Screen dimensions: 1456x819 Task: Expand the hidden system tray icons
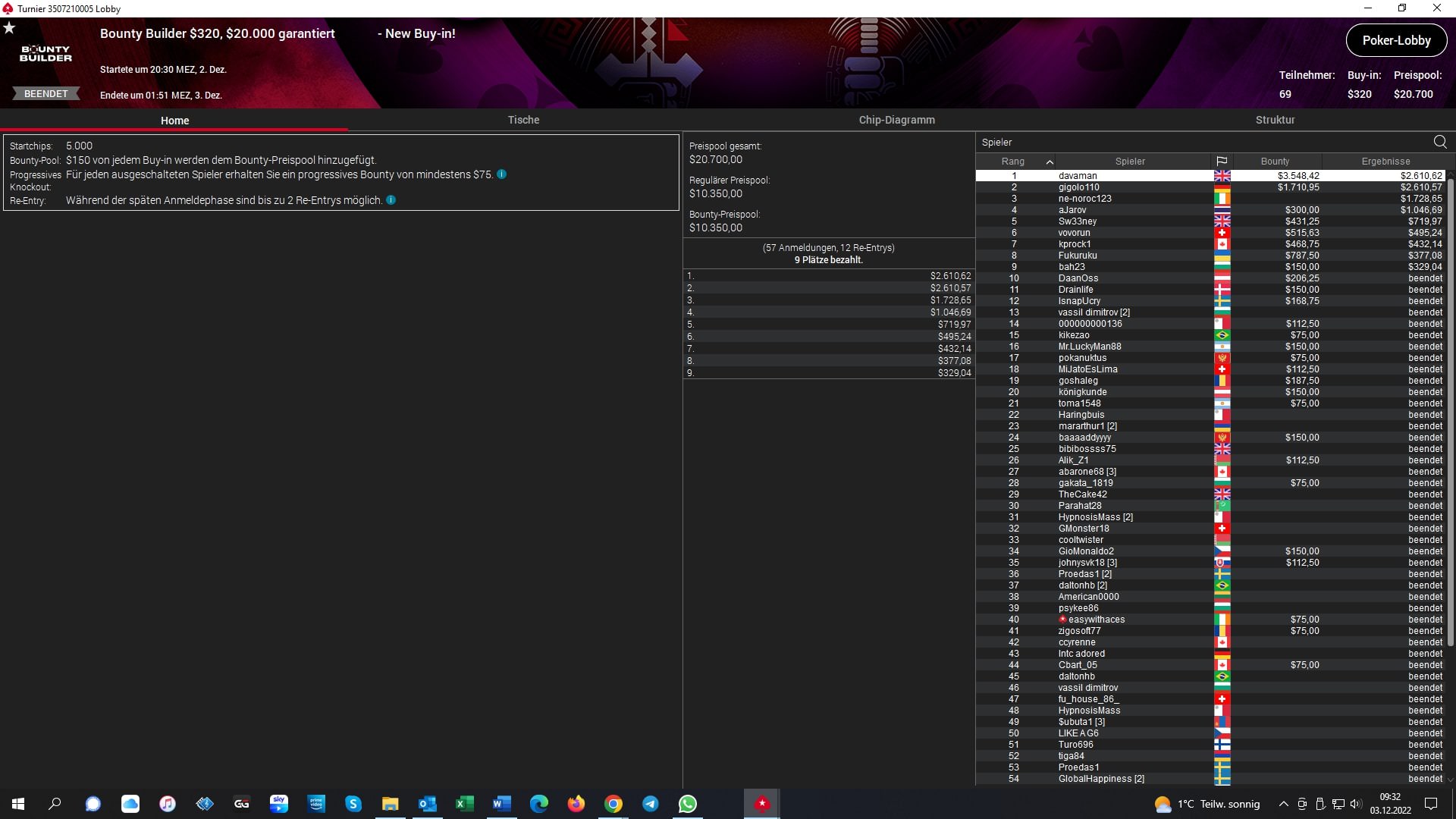[x=1283, y=804]
